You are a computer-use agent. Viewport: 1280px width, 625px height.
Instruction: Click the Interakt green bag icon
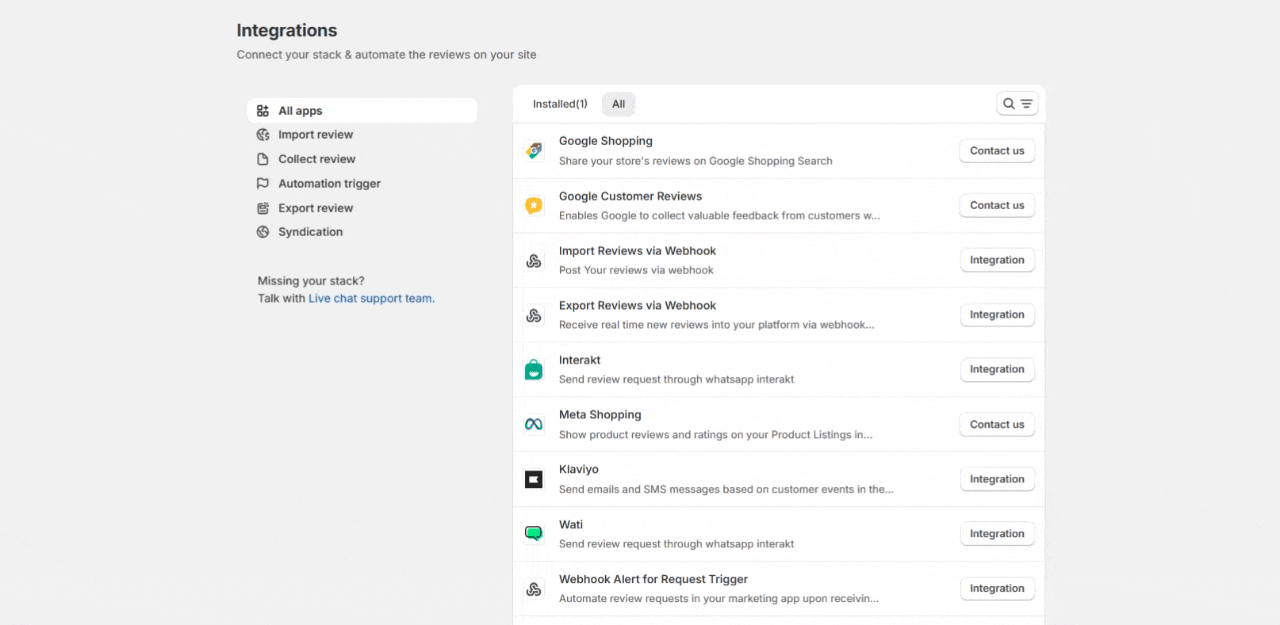point(534,370)
